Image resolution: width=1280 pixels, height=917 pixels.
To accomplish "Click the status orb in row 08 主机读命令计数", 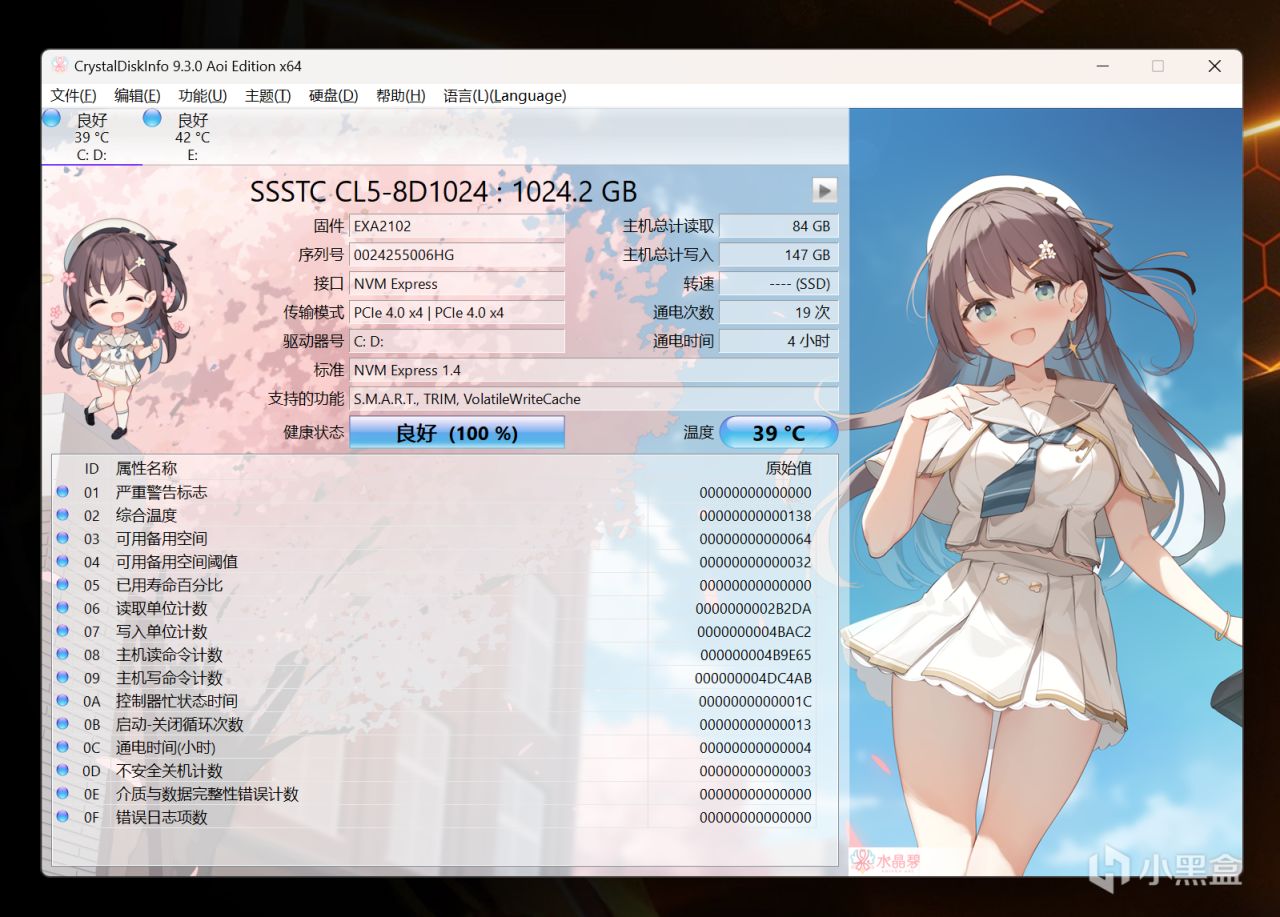I will [x=63, y=655].
